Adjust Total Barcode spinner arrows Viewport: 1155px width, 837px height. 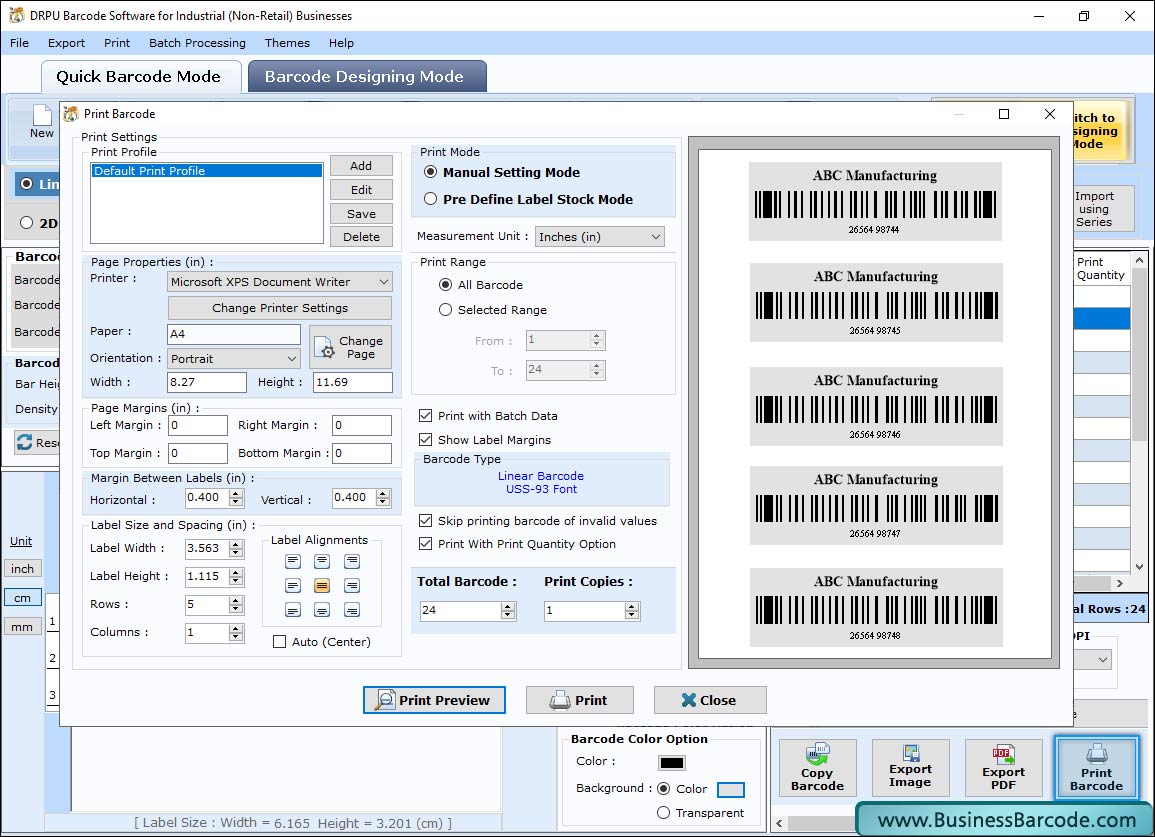coord(508,611)
